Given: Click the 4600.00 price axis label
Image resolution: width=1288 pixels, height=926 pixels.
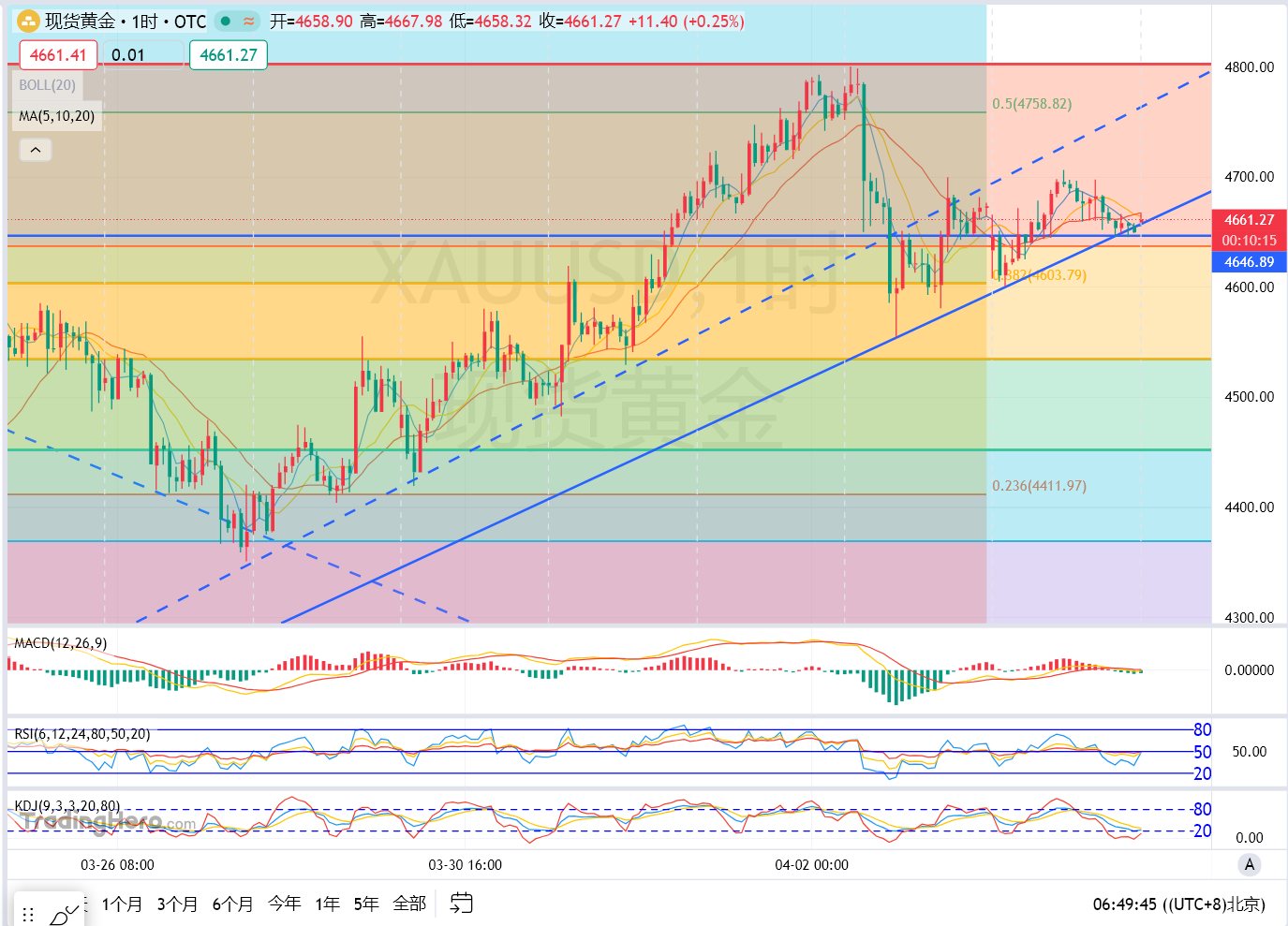Looking at the screenshot, I should pyautogui.click(x=1250, y=287).
